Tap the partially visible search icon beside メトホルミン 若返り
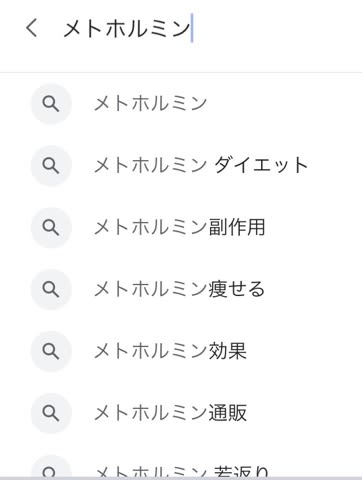The height and width of the screenshot is (480, 362). point(51,468)
